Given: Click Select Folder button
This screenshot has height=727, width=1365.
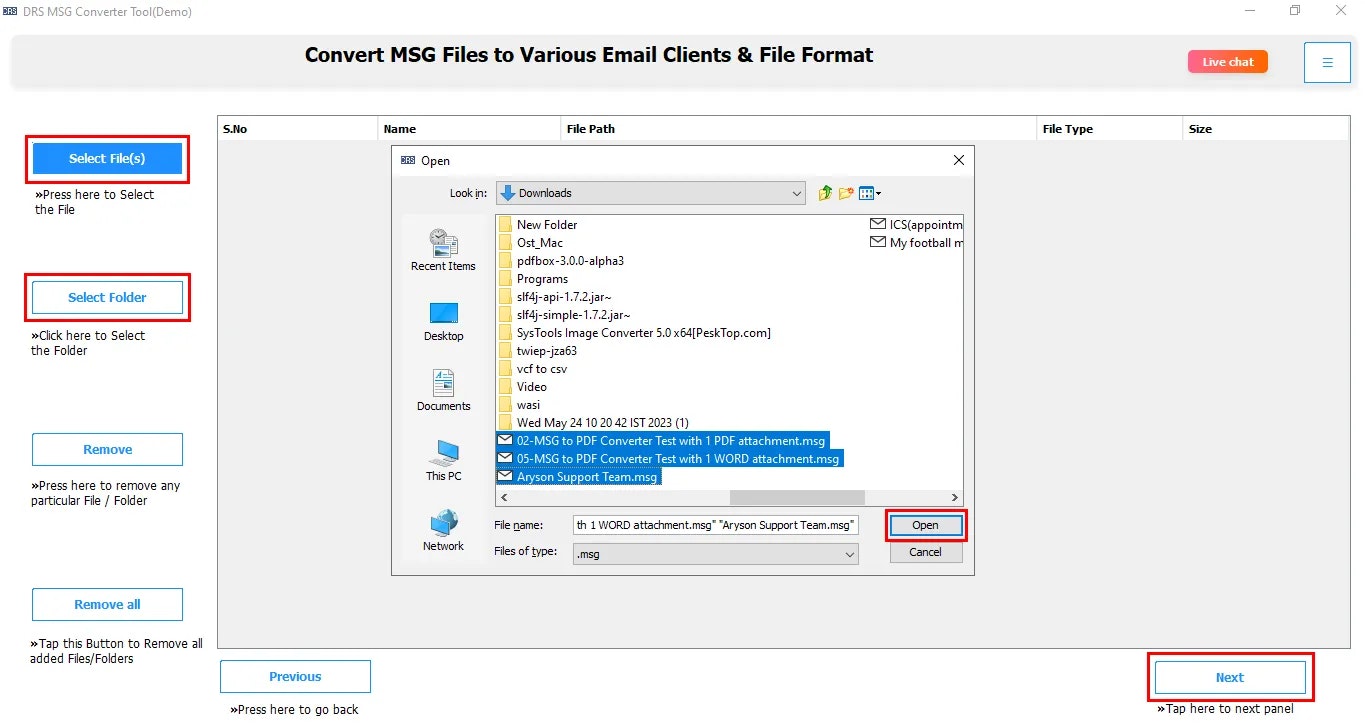Looking at the screenshot, I should click(x=107, y=297).
